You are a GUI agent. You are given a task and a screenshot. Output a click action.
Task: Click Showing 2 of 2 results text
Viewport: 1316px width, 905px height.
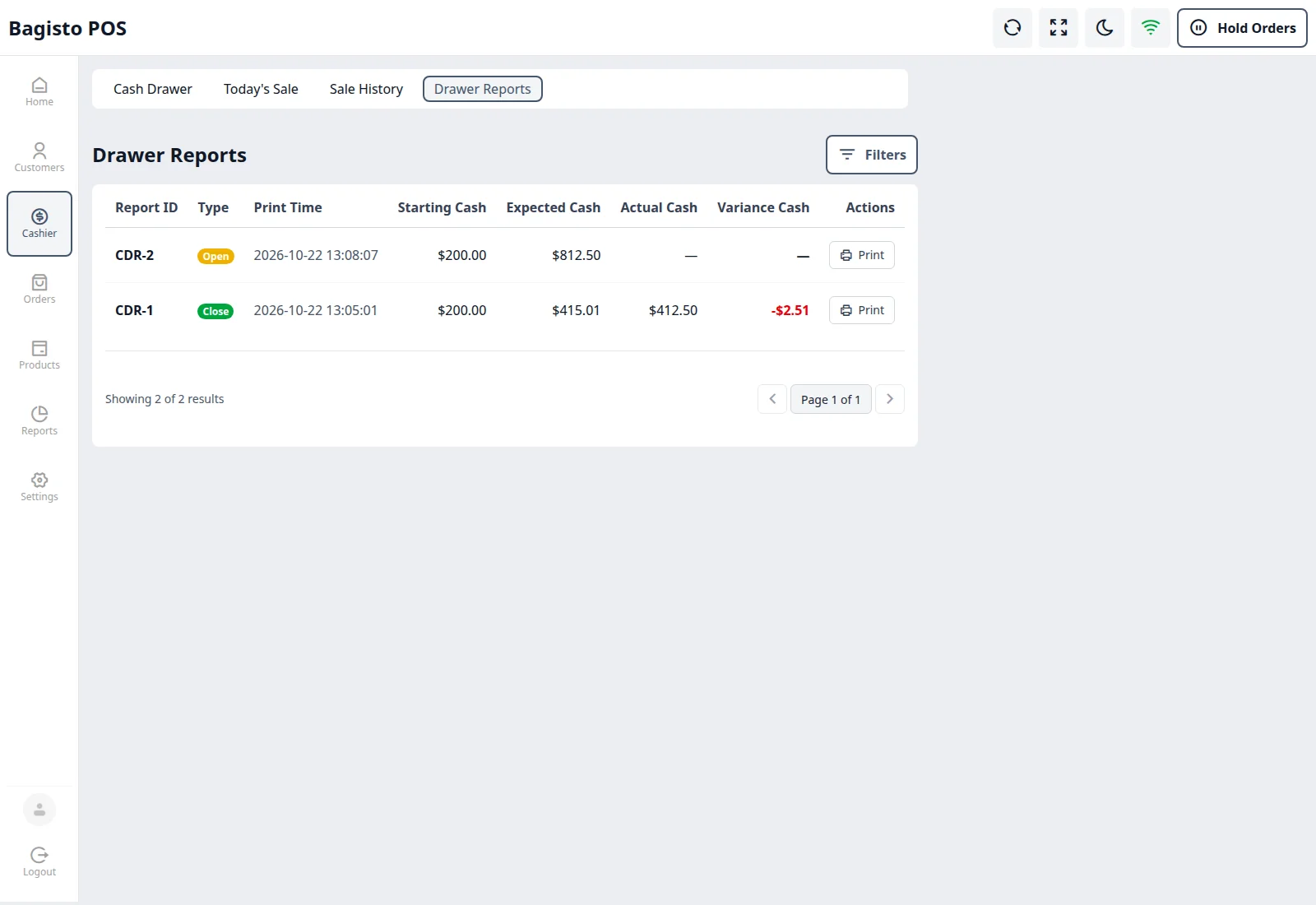tap(164, 399)
